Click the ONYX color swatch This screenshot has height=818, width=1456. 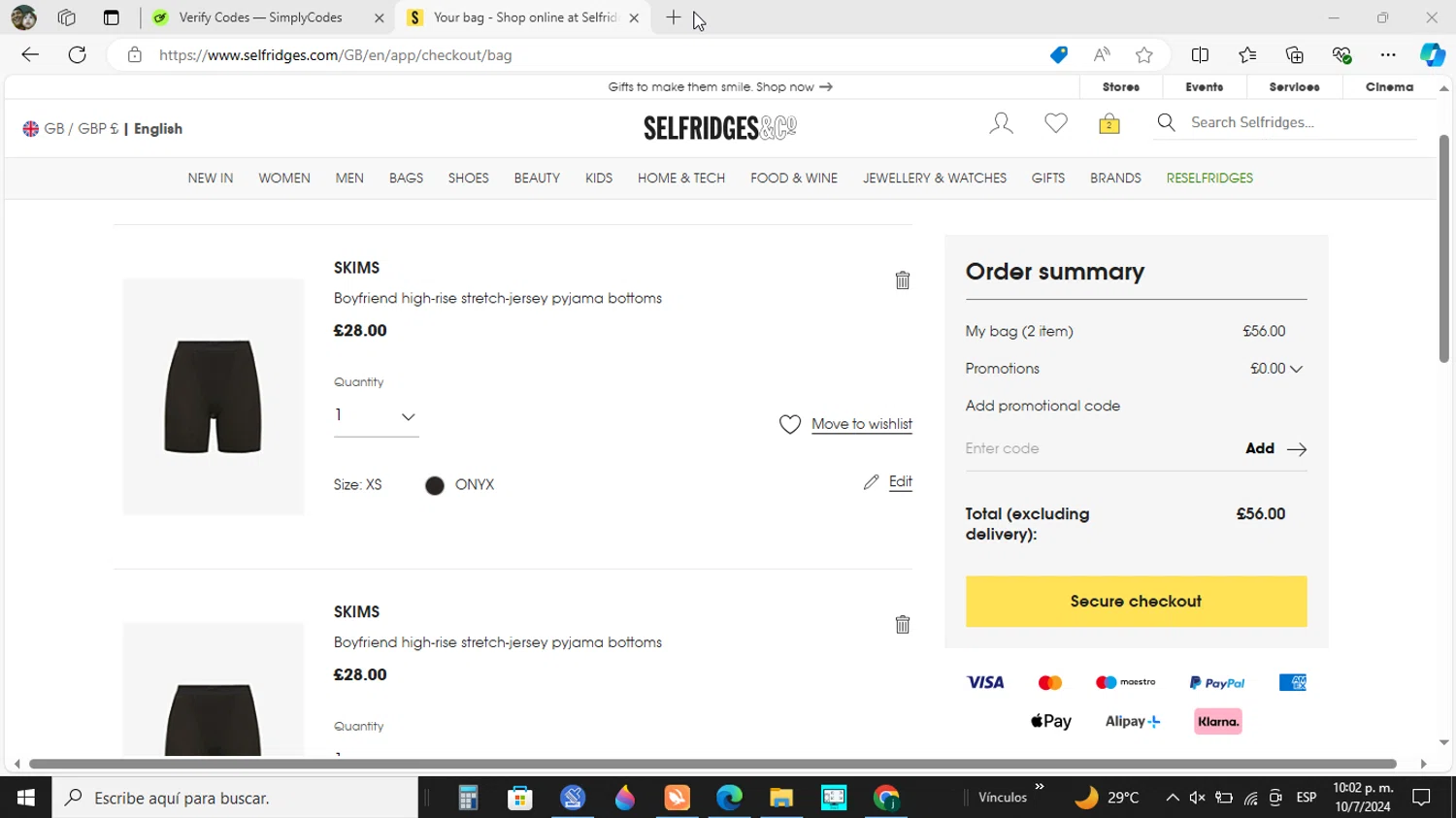pyautogui.click(x=435, y=485)
